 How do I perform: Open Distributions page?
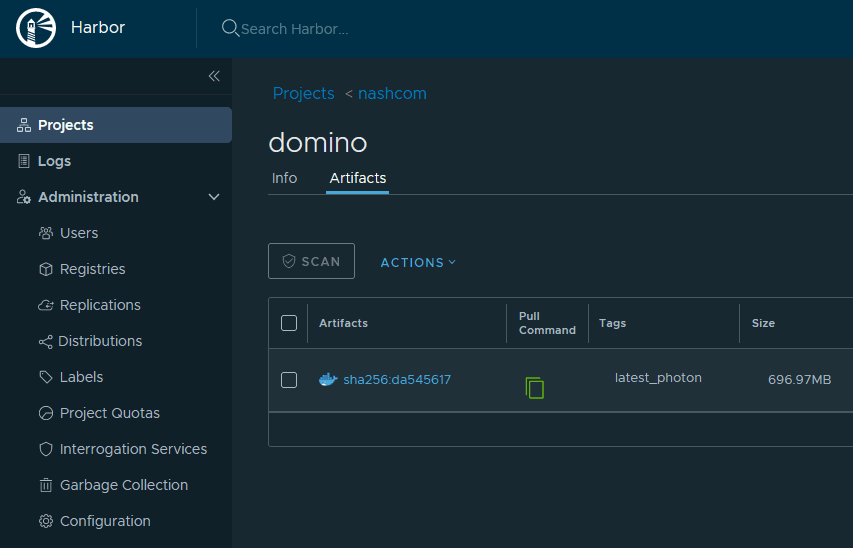[x=100, y=341]
